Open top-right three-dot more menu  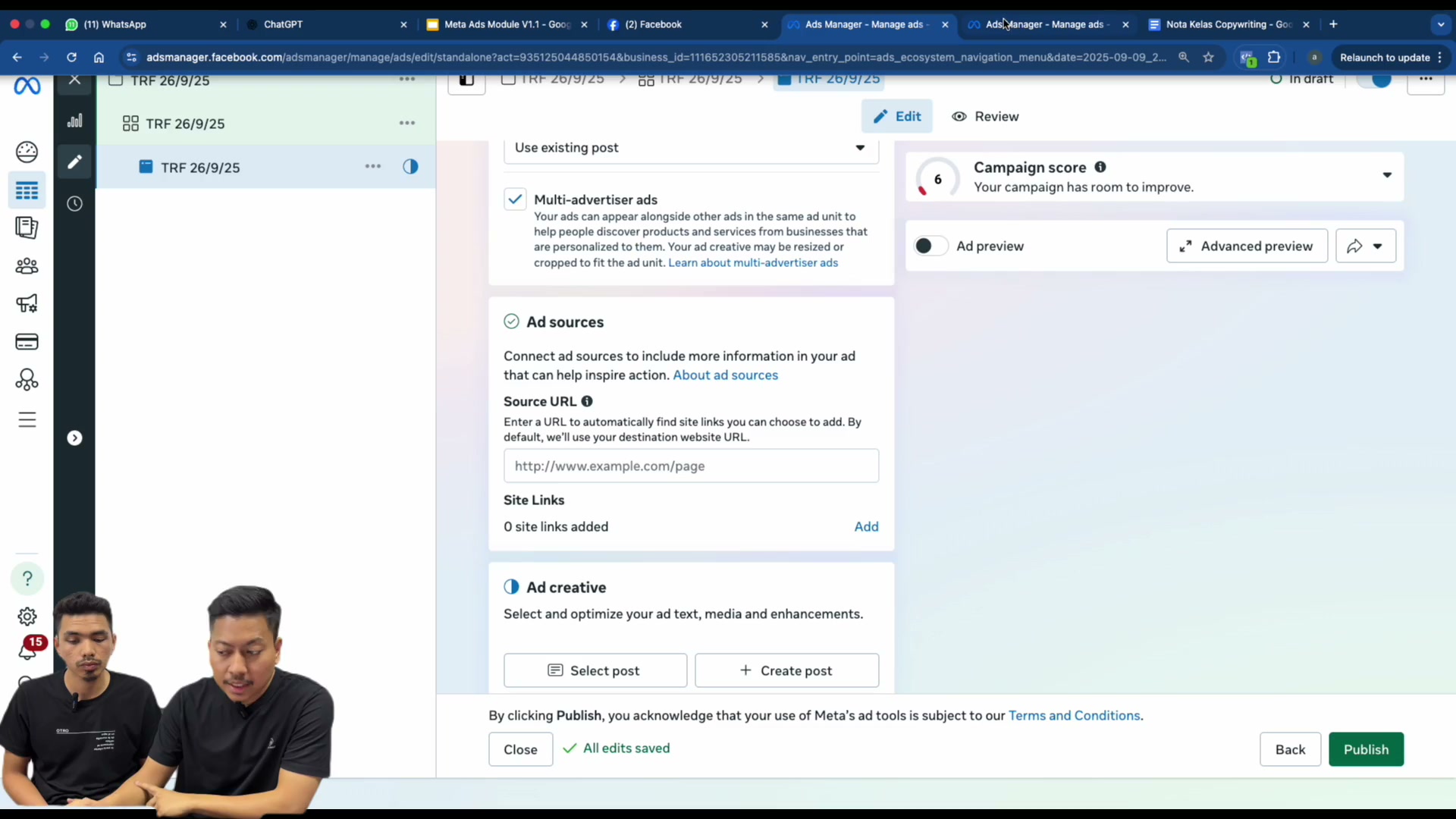coord(1426,80)
